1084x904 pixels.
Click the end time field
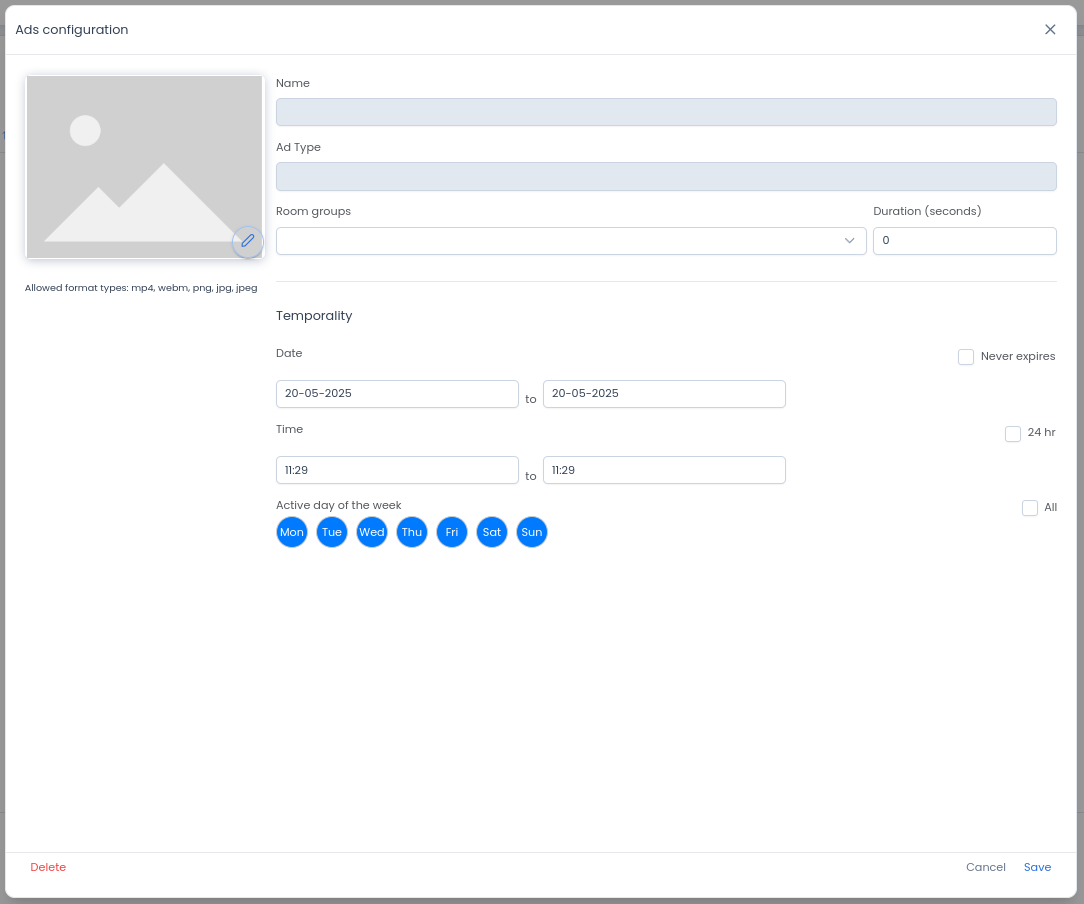click(664, 470)
